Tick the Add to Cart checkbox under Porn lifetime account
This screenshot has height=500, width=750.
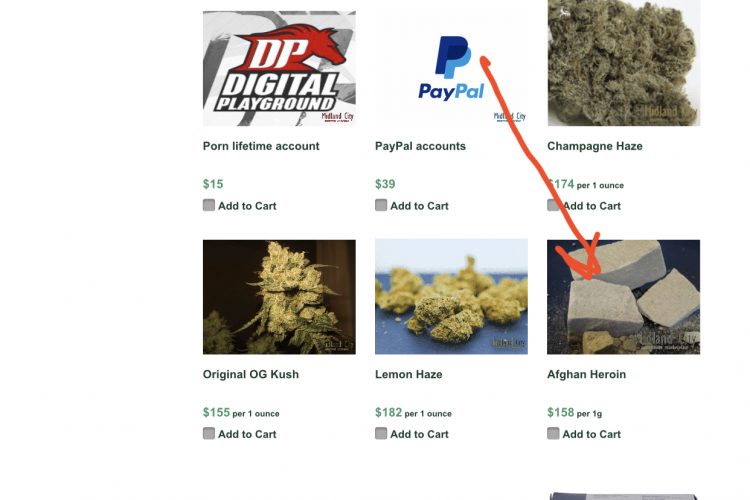[x=209, y=205]
